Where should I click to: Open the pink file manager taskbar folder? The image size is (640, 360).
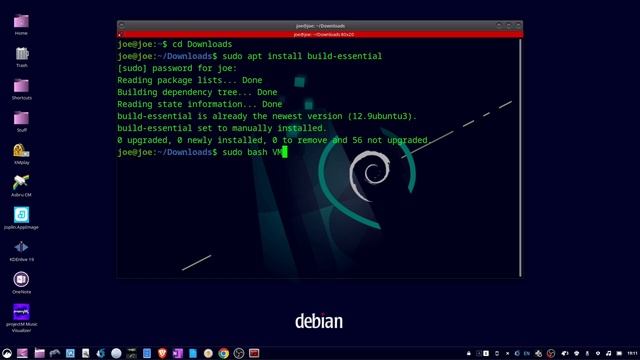pyautogui.click(x=39, y=353)
